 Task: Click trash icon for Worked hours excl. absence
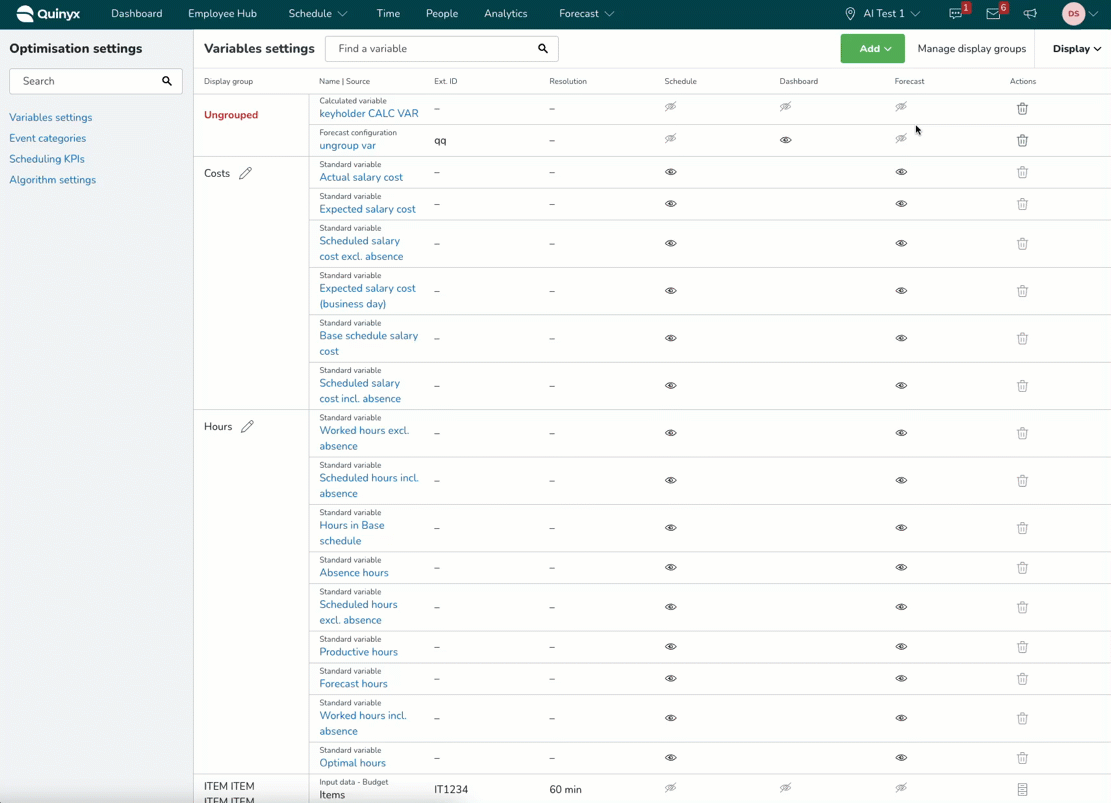coord(1022,433)
